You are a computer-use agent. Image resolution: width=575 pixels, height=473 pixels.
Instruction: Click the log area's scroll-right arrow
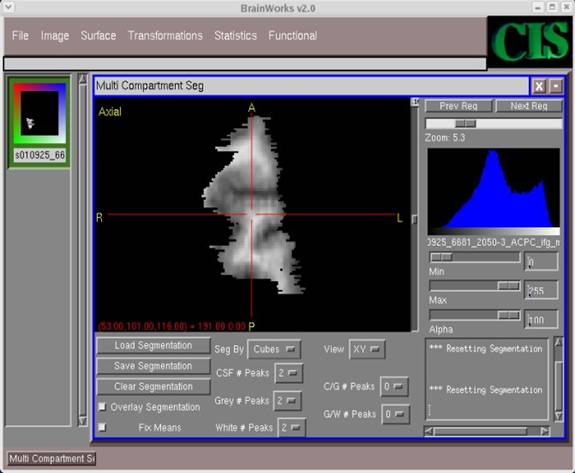[545, 432]
